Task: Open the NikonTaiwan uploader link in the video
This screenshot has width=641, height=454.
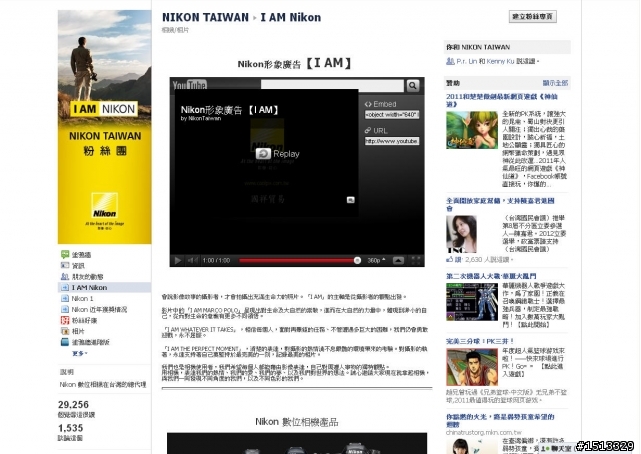Action: [204, 119]
